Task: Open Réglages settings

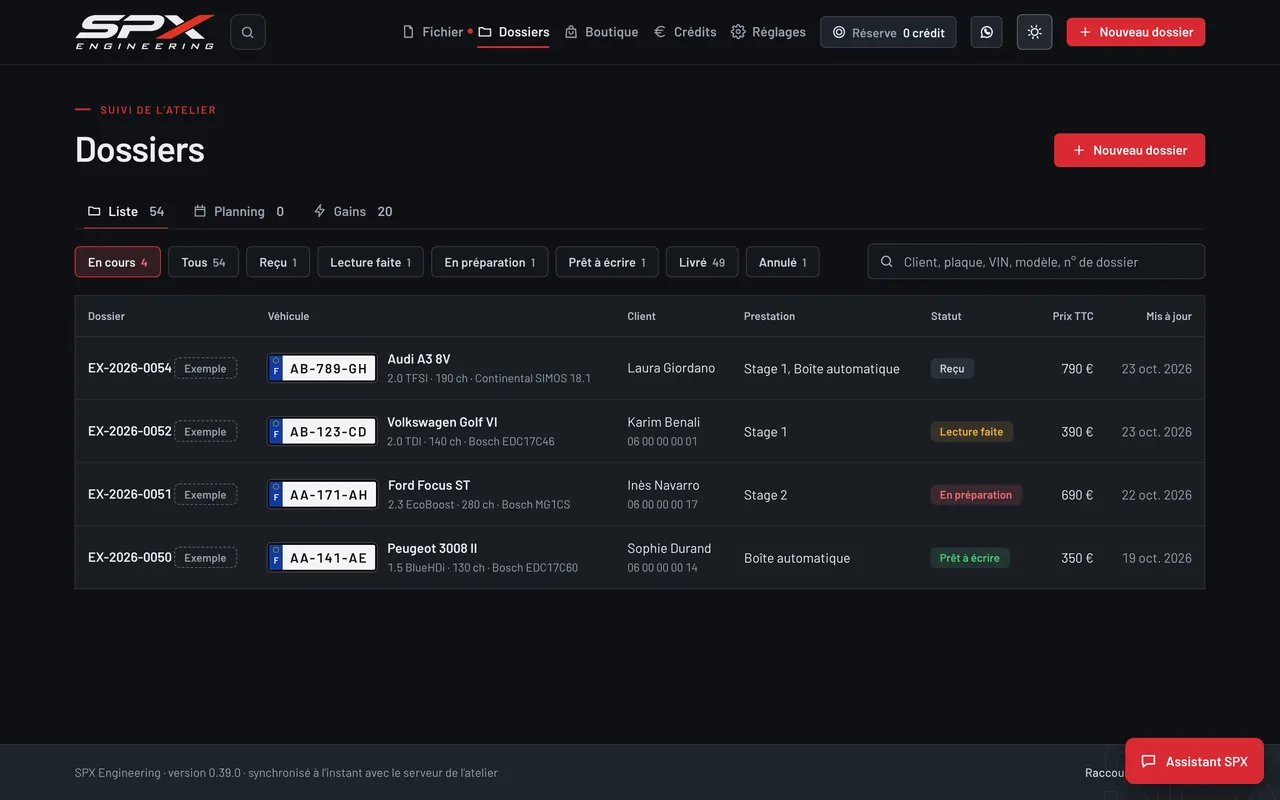Action: pyautogui.click(x=768, y=32)
